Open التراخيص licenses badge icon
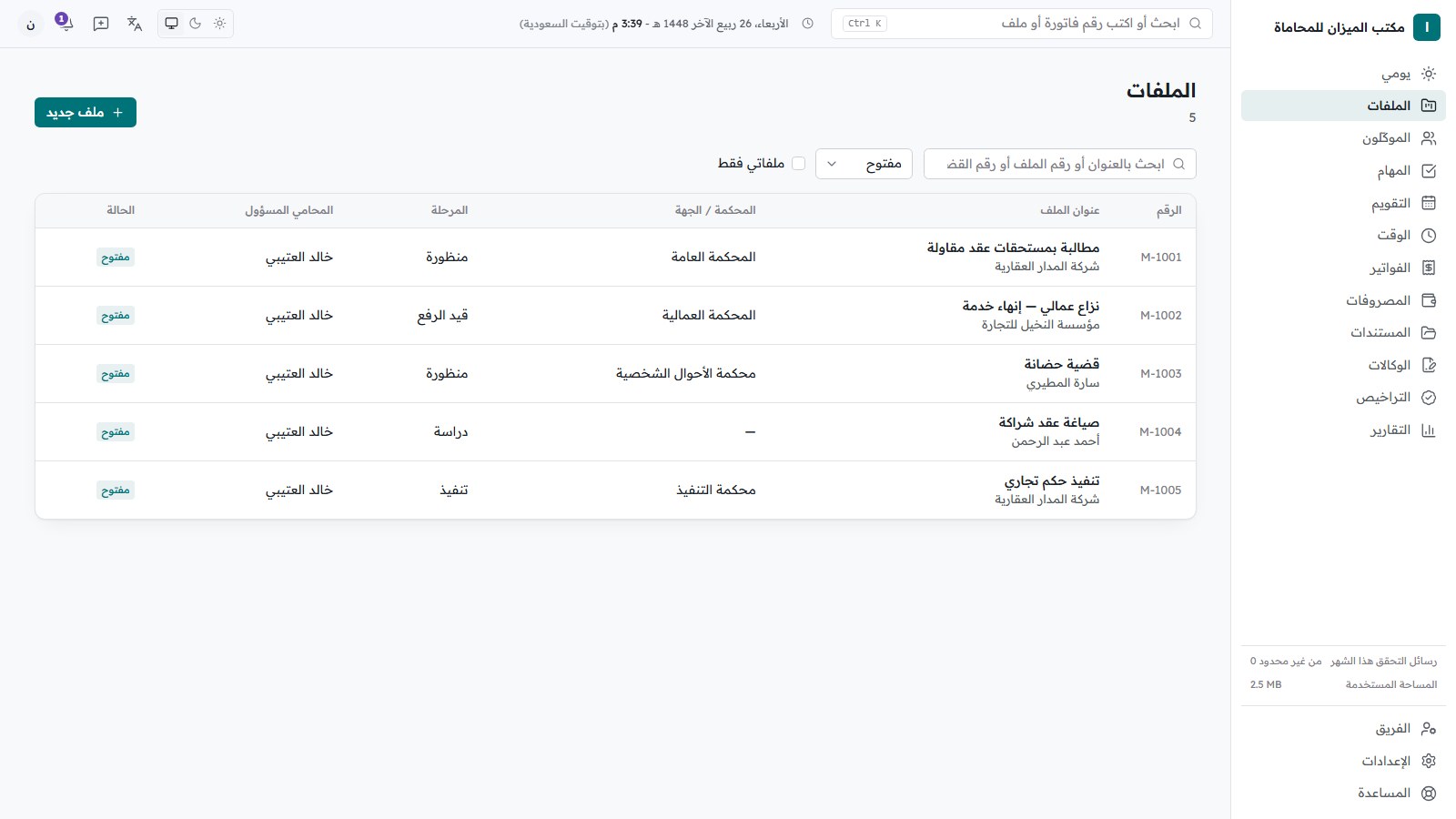Image resolution: width=1456 pixels, height=819 pixels. click(1429, 398)
